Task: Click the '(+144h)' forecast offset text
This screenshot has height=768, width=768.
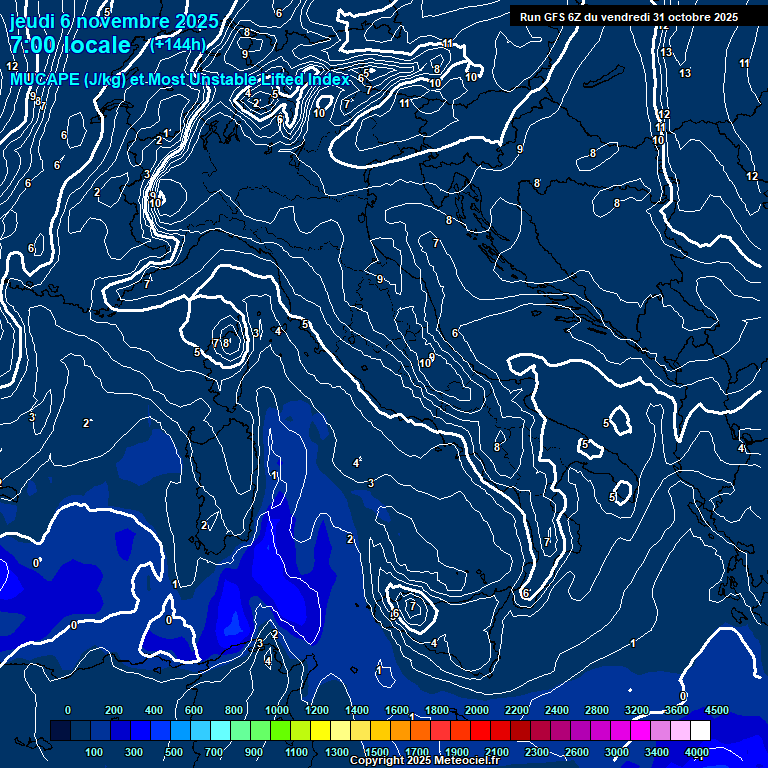Action: [x=178, y=45]
